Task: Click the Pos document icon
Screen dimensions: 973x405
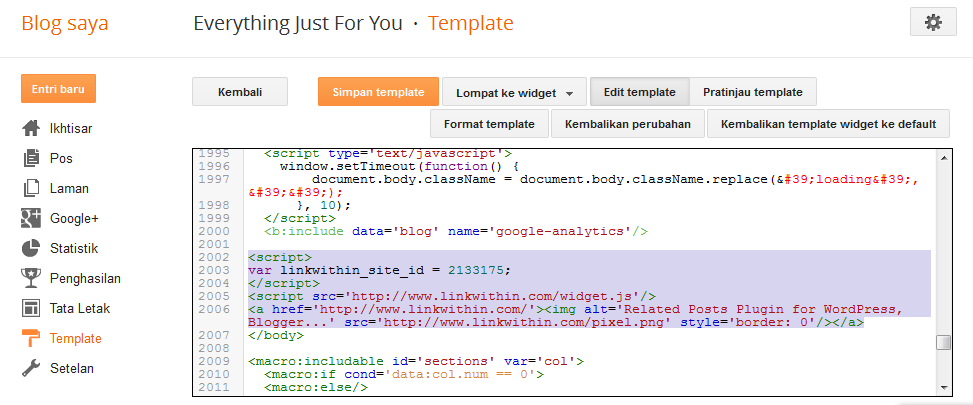Action: pyautogui.click(x=31, y=158)
